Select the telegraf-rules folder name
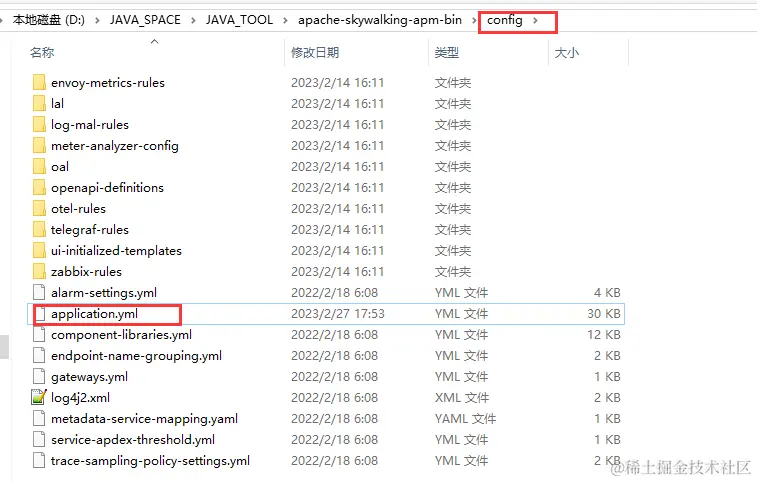 point(90,229)
